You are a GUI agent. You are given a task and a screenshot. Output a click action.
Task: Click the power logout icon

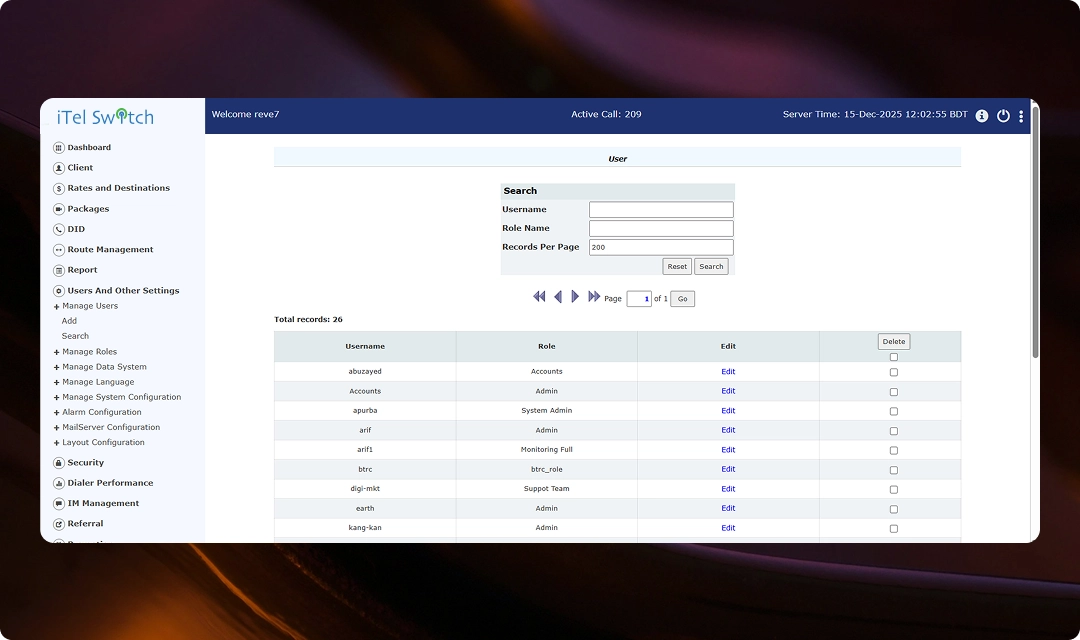pos(1003,116)
